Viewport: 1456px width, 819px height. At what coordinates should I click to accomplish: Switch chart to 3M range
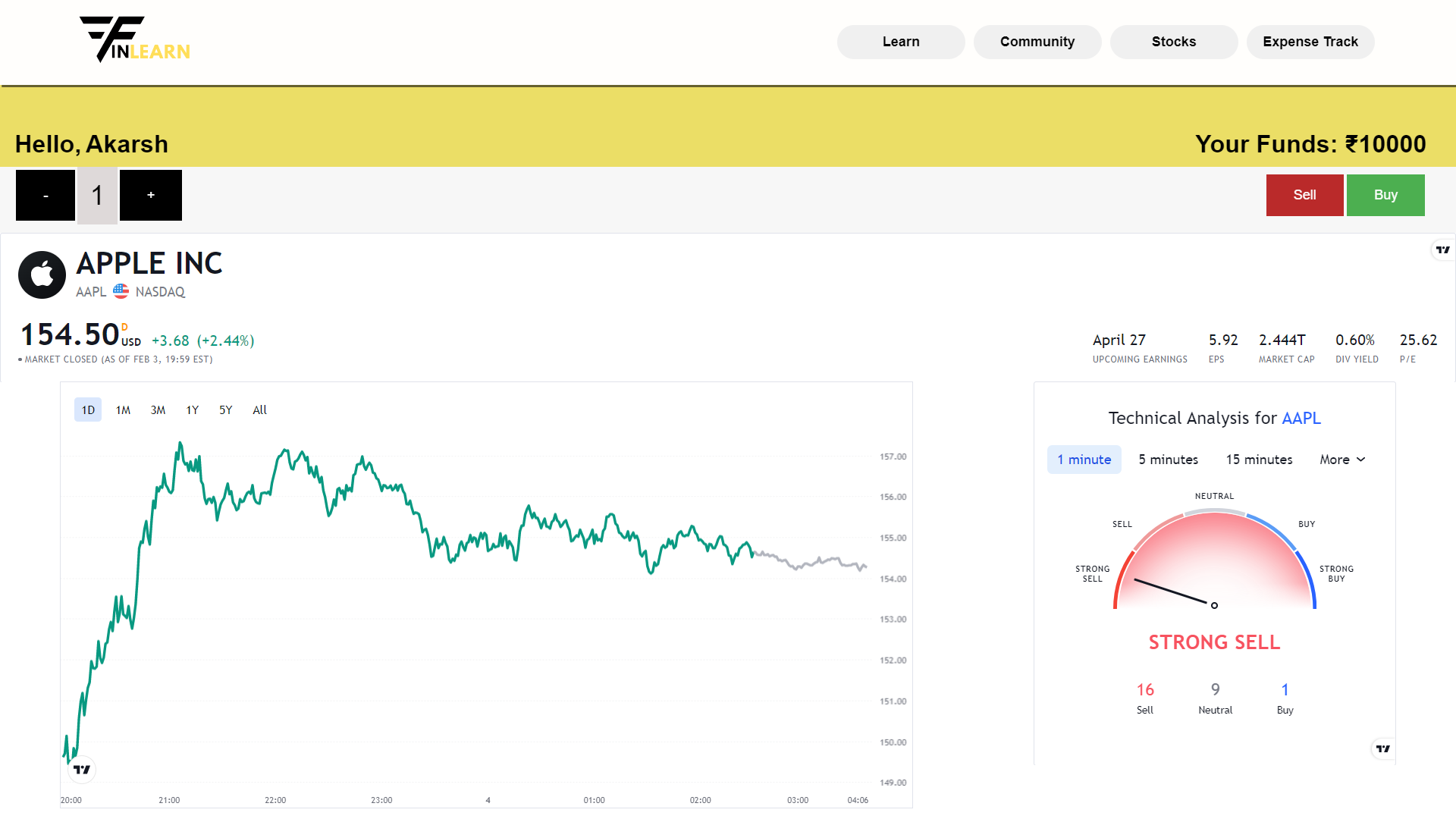(x=158, y=409)
